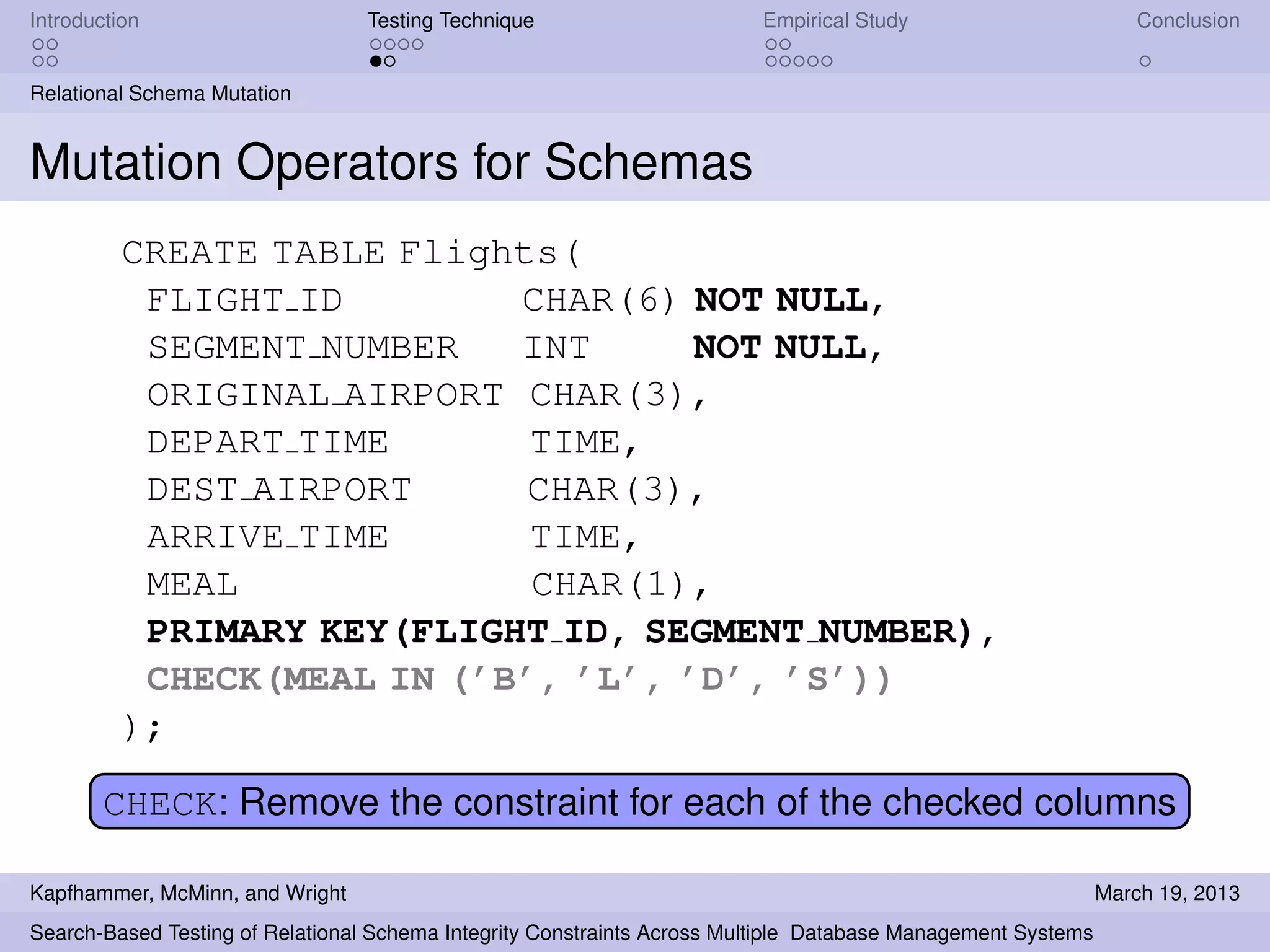Screen dimensions: 1270x952
Task: Click the footer talk title Search-Based Testing
Action: pos(561,933)
